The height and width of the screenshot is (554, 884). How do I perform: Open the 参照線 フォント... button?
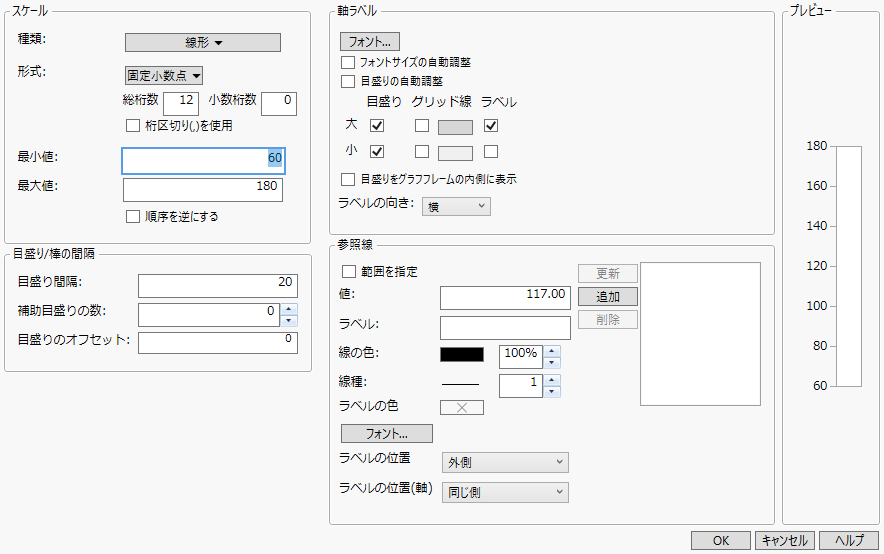coord(387,433)
